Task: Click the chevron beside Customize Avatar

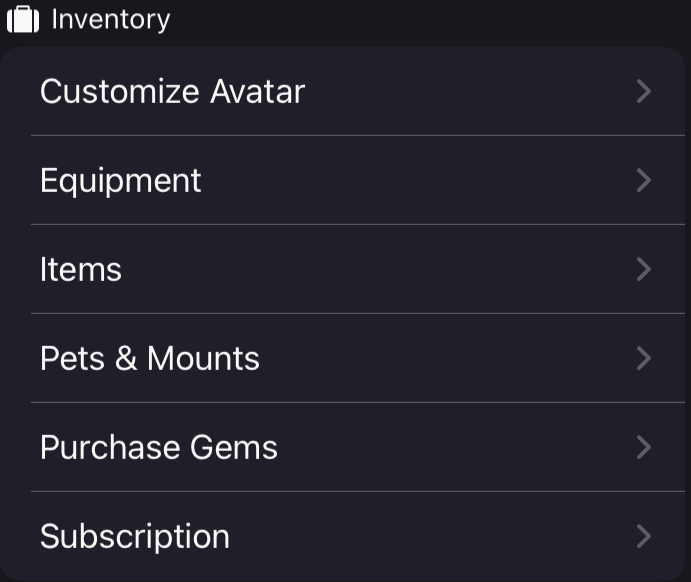Action: point(644,92)
